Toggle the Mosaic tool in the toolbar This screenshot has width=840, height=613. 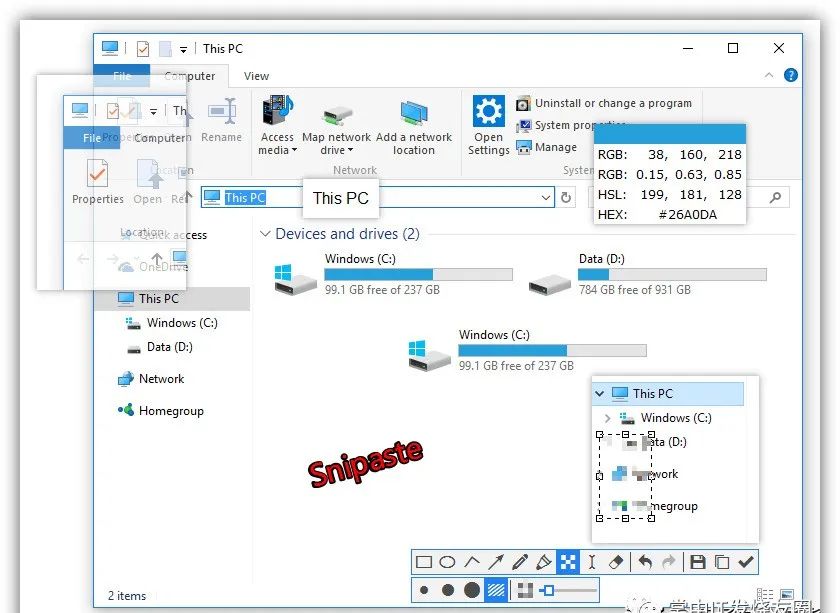click(568, 562)
